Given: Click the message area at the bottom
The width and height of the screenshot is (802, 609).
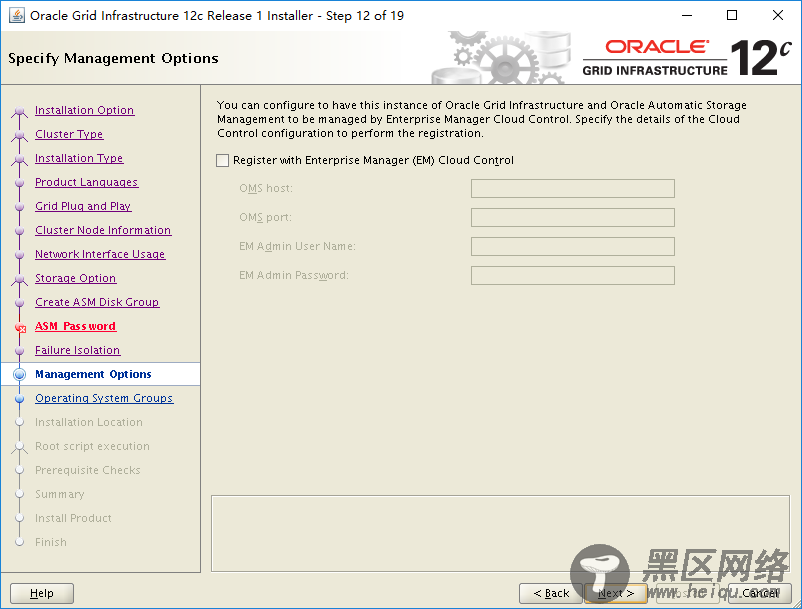Looking at the screenshot, I should [500, 533].
